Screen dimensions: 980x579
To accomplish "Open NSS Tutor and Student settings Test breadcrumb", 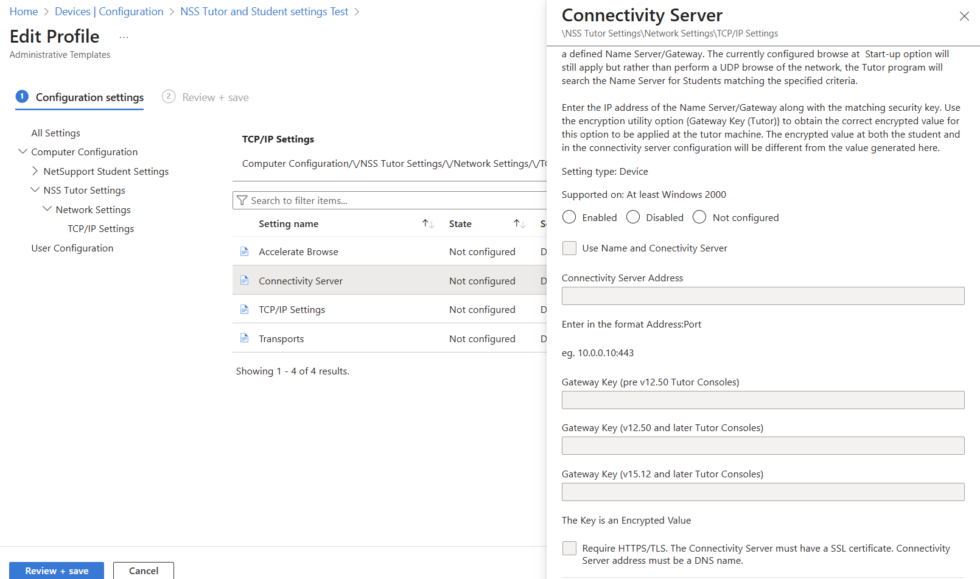I will 264,11.
